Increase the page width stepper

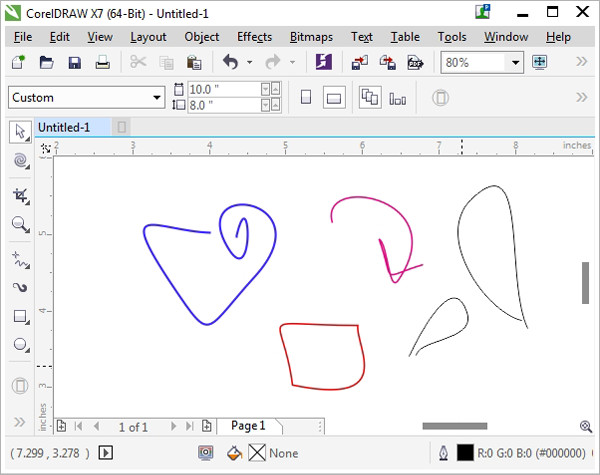275,88
